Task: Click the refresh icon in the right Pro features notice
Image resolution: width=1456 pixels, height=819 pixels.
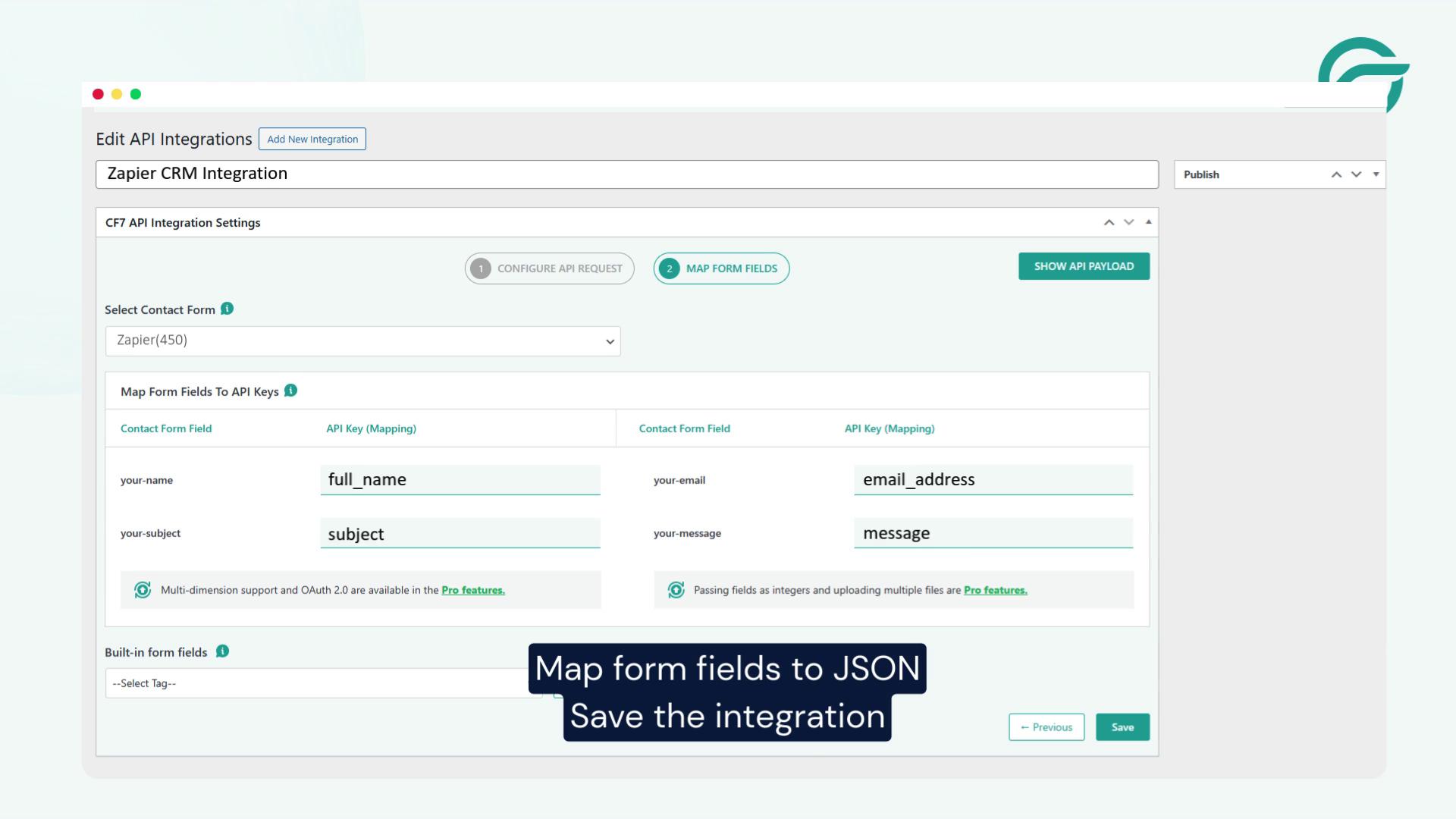Action: pos(675,589)
